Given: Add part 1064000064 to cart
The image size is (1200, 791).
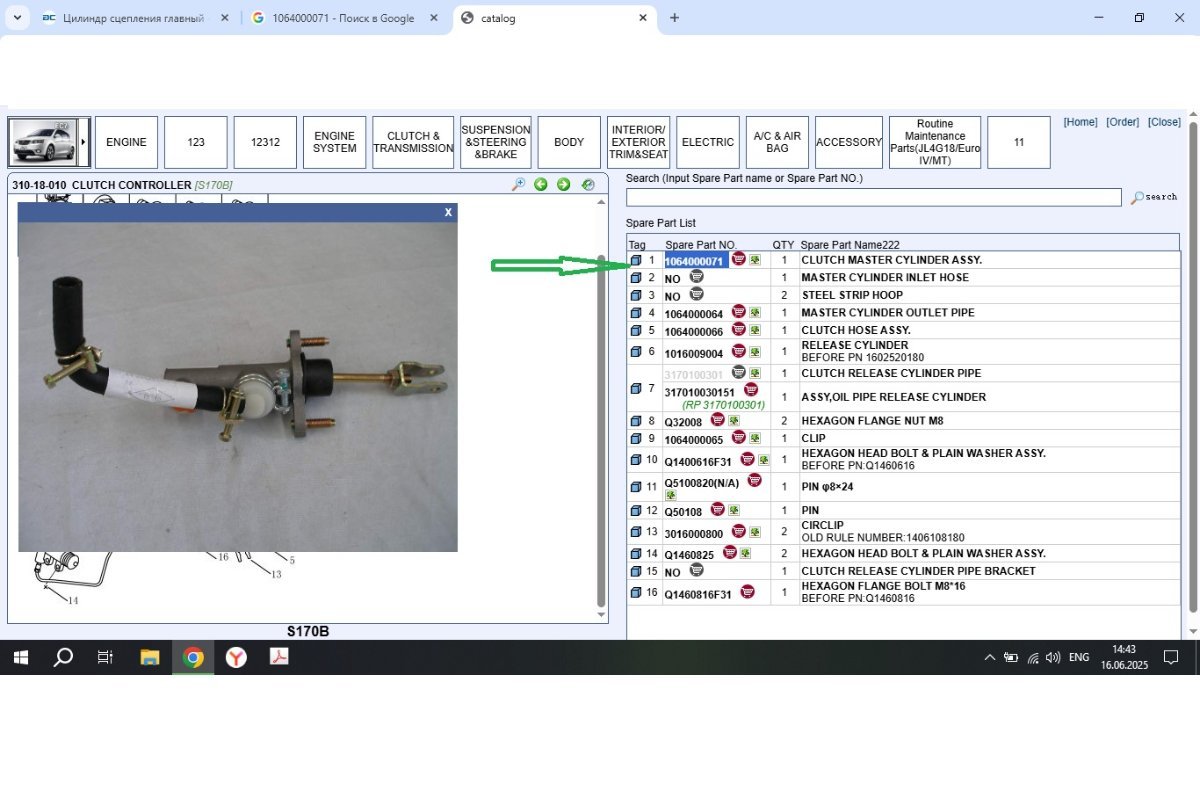Looking at the screenshot, I should pos(738,312).
